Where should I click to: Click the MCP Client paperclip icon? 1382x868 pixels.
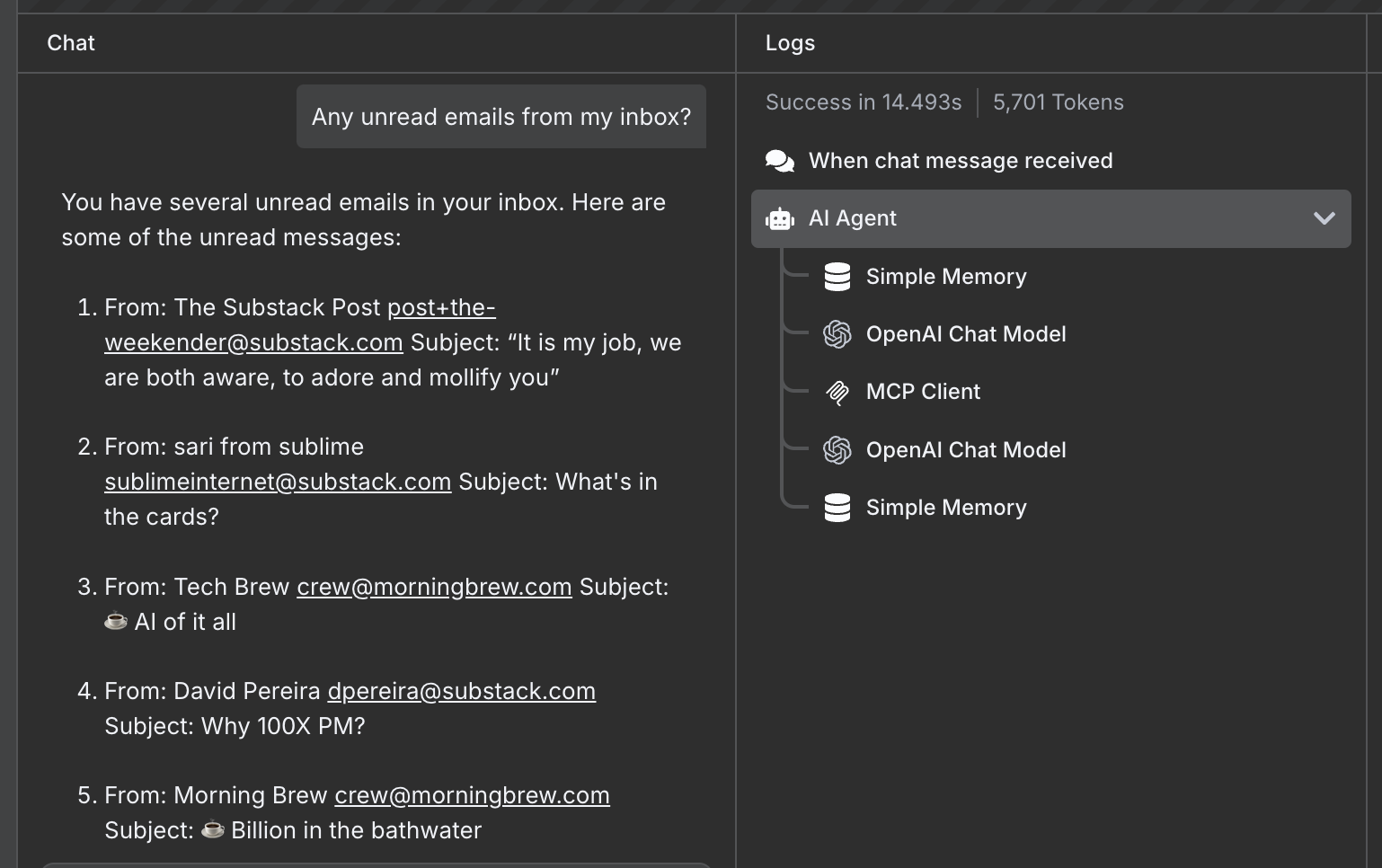pyautogui.click(x=837, y=392)
